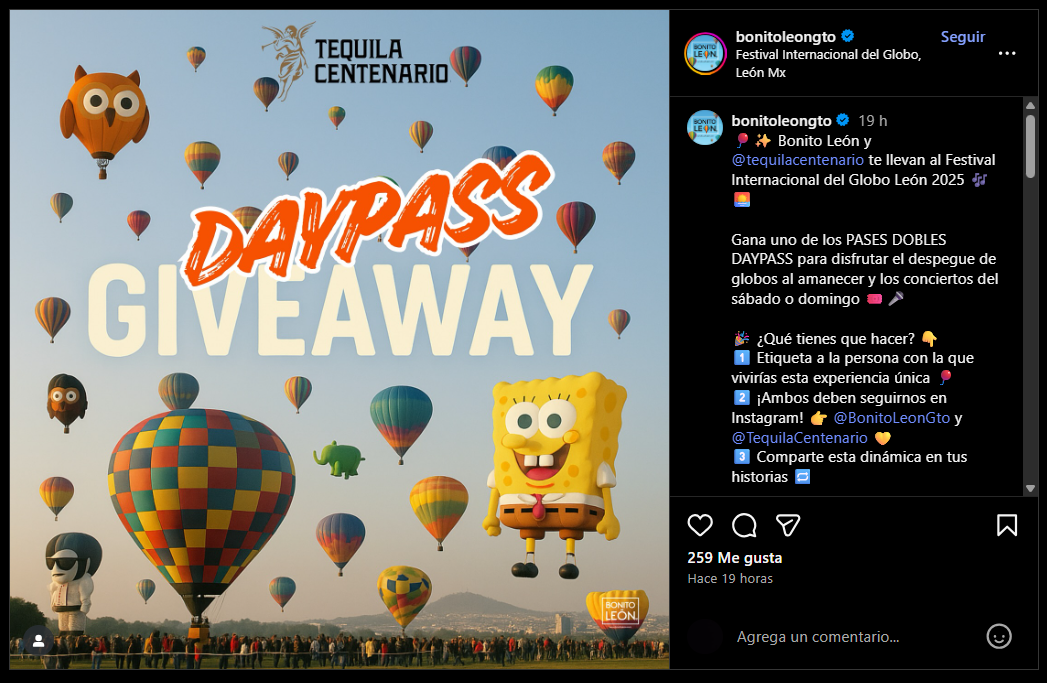The width and height of the screenshot is (1047, 683).
Task: Open @BonitoLeonGto mention link
Action: click(891, 418)
